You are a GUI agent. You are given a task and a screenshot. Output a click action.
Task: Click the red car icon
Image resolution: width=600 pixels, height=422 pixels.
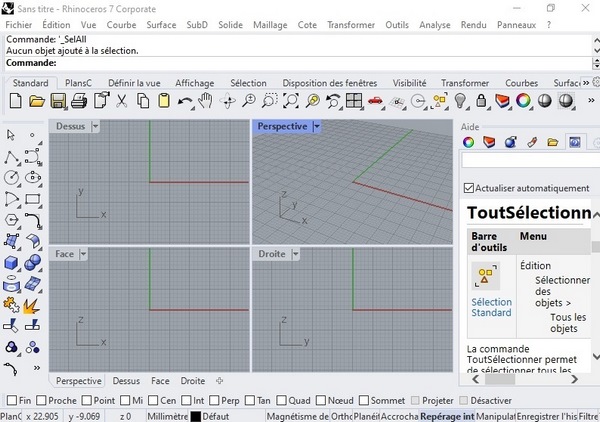(375, 101)
